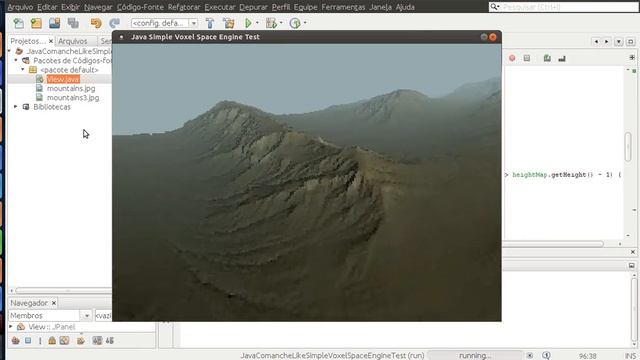The image size is (640, 360).
Task: Open the Membros dropdown in Navigator
Action: (87, 316)
